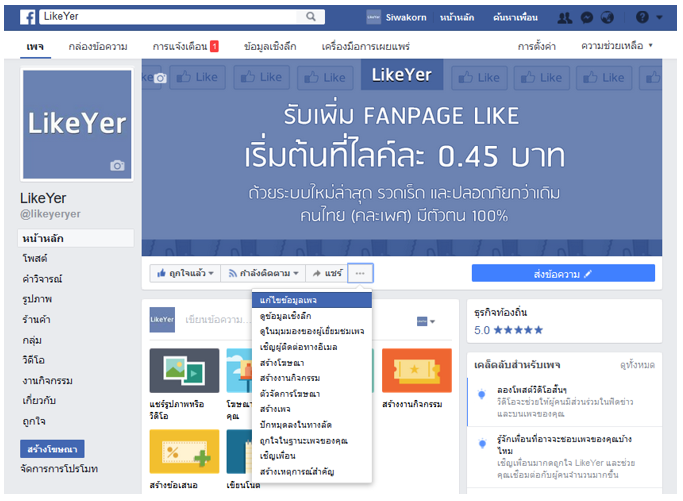The height and width of the screenshot is (501, 683).
Task: Switch to เครื่องมือการเผยแพร่ tab
Action: pyautogui.click(x=365, y=46)
